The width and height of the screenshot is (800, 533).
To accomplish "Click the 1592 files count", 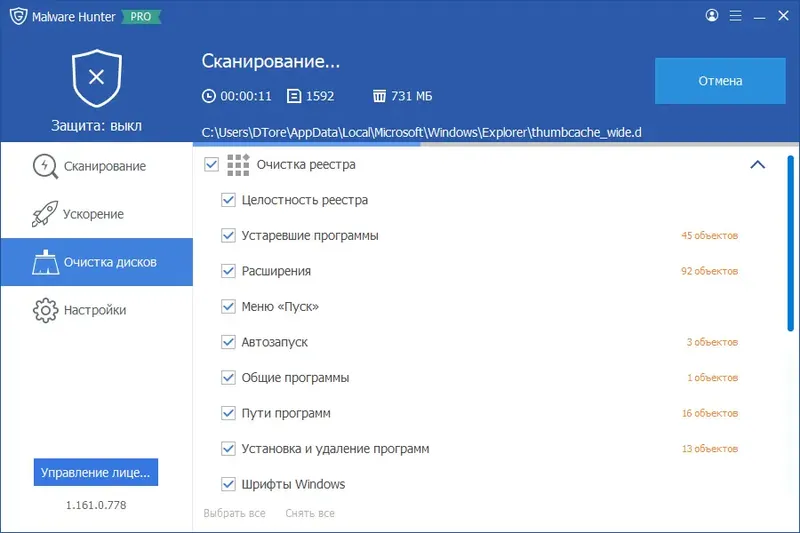I will [x=320, y=96].
